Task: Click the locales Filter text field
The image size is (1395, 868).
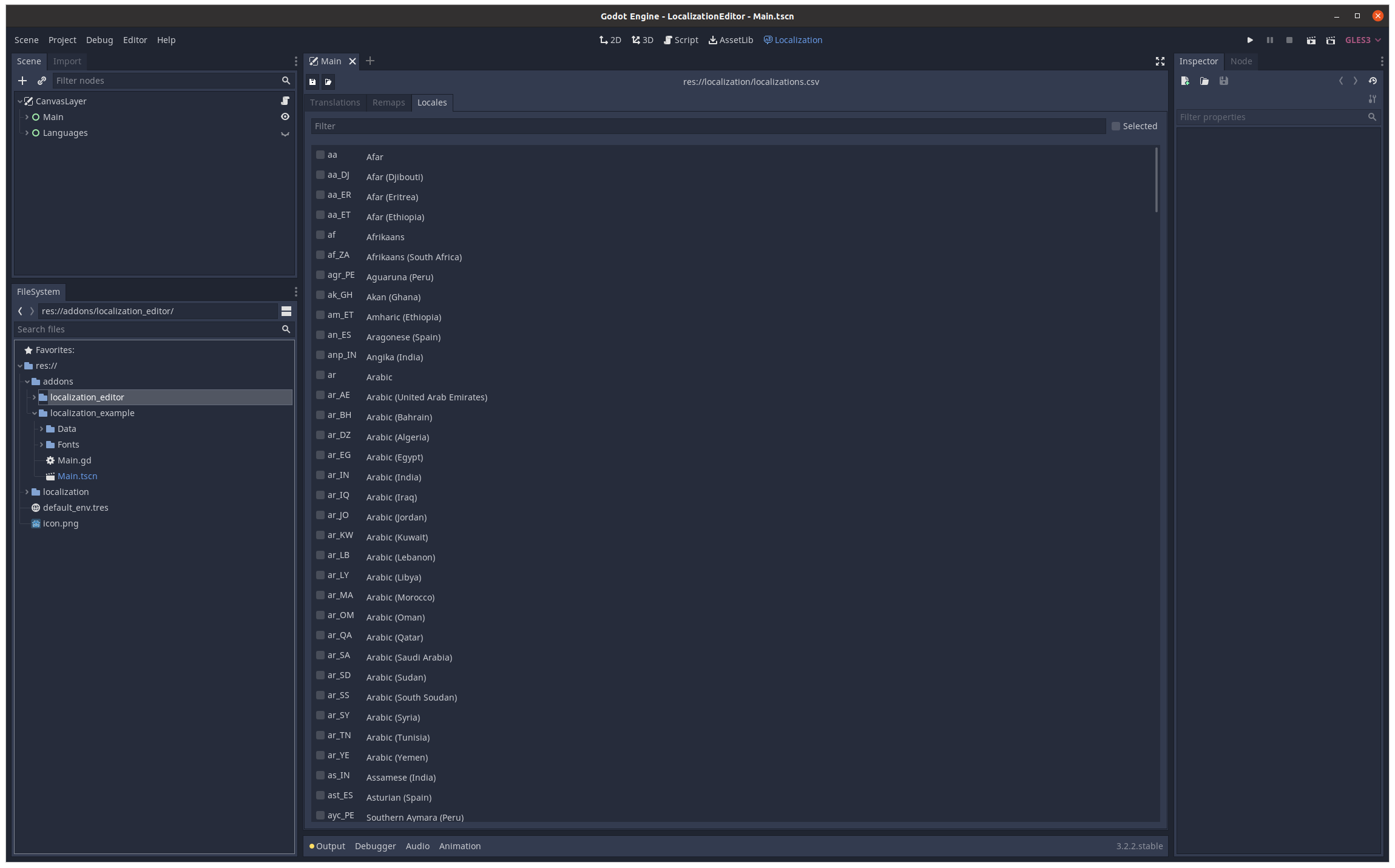Action: 707,126
